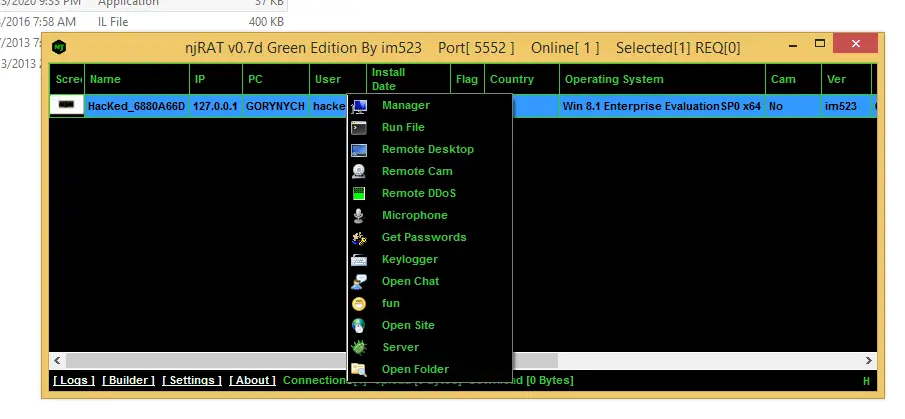Click the horizontal scrollbar right arrow
This screenshot has width=905, height=419.
click(869, 360)
